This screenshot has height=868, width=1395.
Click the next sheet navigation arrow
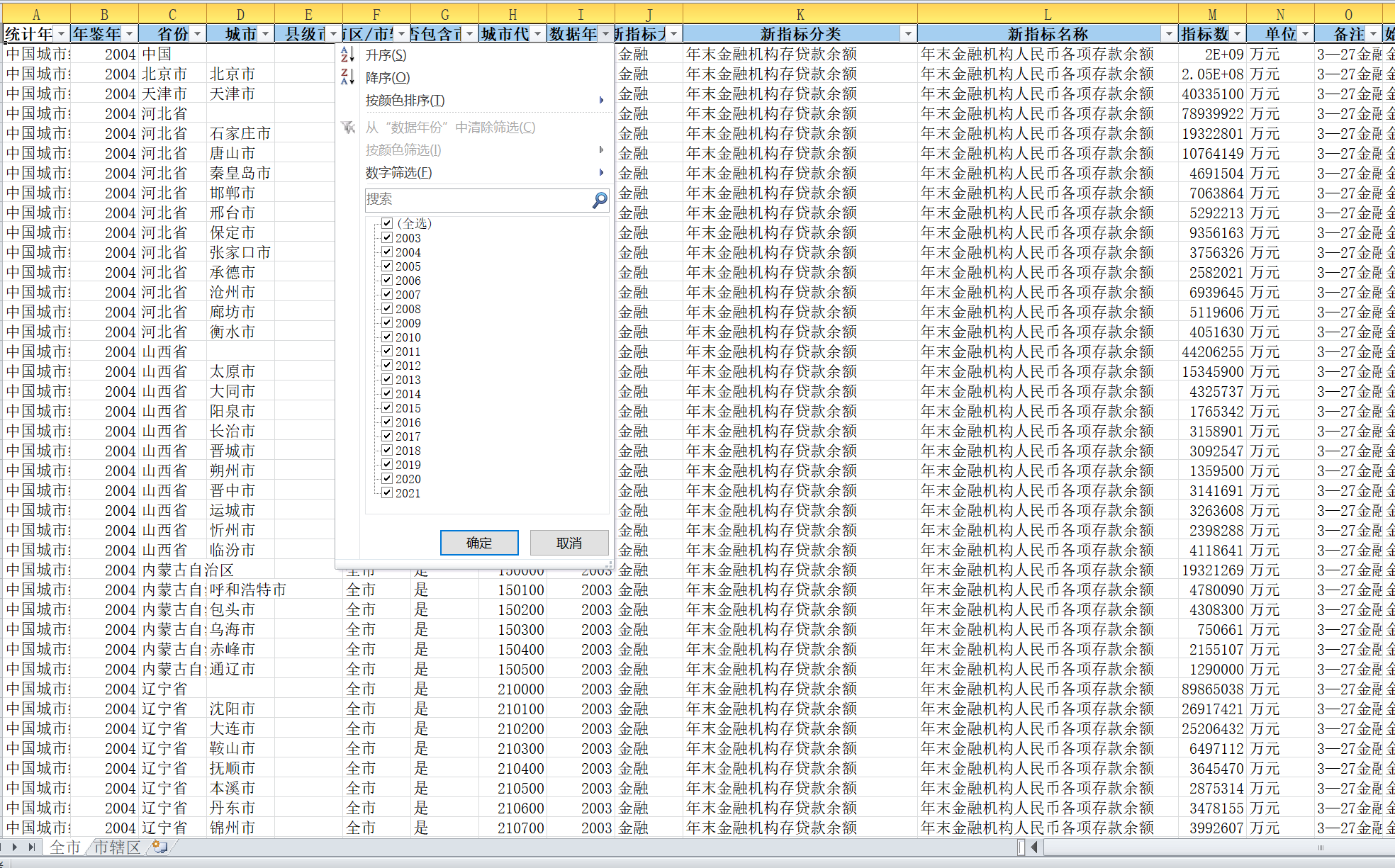point(14,847)
